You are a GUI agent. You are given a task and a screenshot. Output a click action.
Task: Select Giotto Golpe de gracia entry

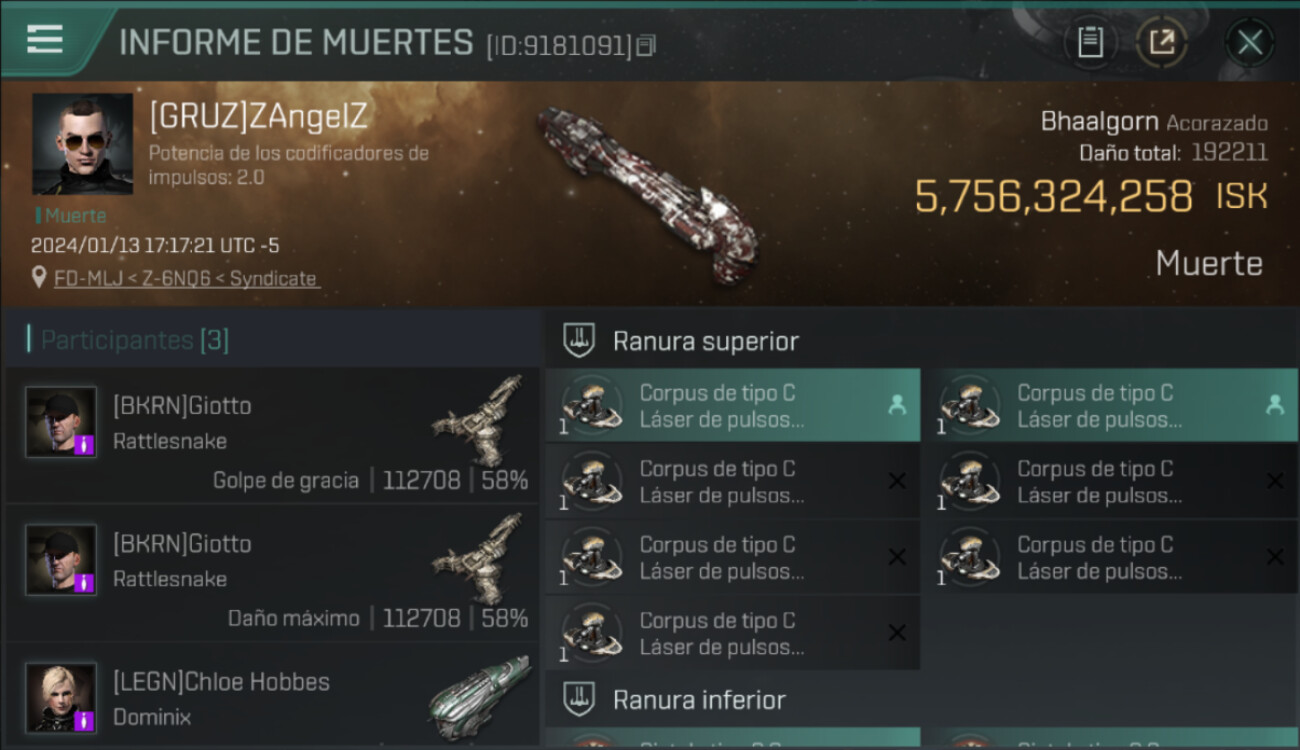click(272, 435)
